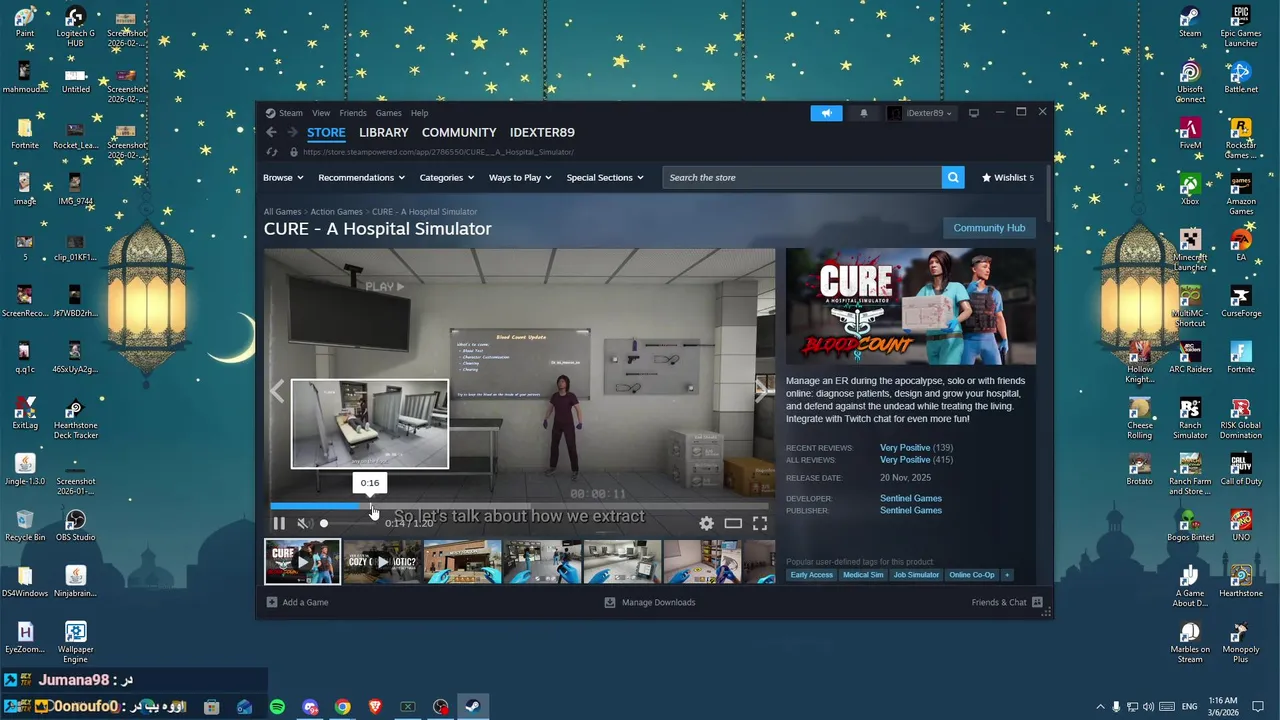Expand the Ways to Play dropdown
The width and height of the screenshot is (1280, 720).
[x=520, y=177]
